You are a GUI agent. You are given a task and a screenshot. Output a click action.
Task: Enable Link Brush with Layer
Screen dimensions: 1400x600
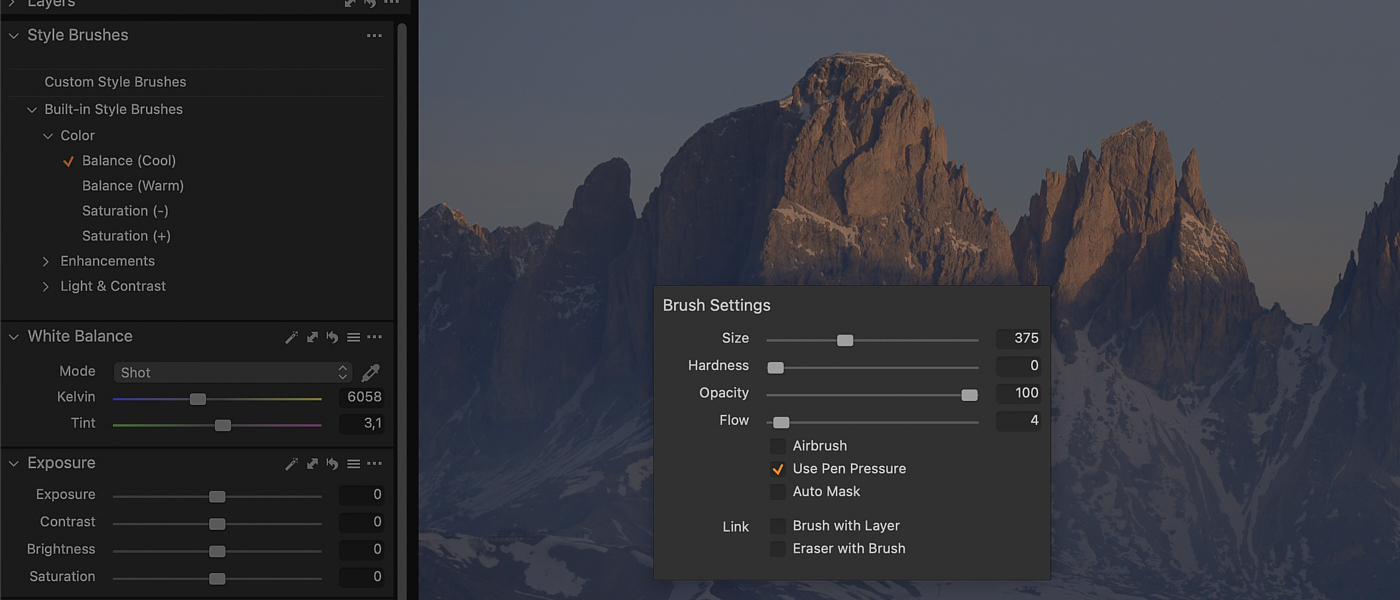[778, 525]
